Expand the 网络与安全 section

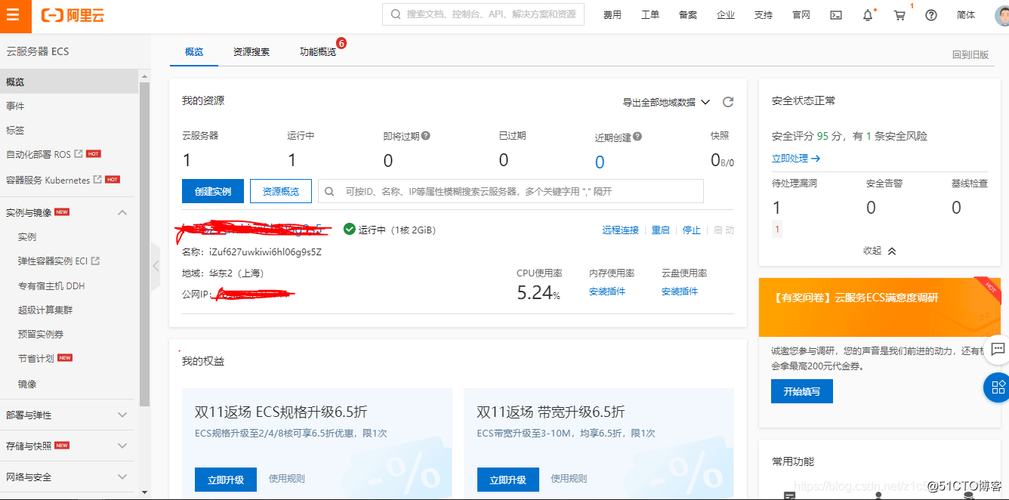pyautogui.click(x=122, y=477)
